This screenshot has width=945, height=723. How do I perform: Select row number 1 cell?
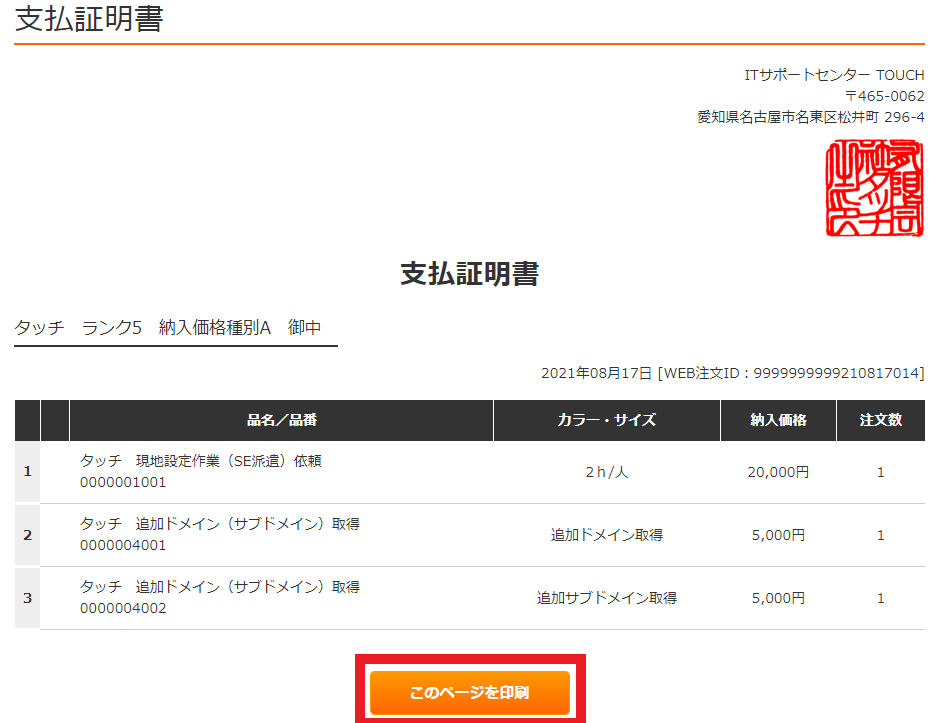(27, 471)
